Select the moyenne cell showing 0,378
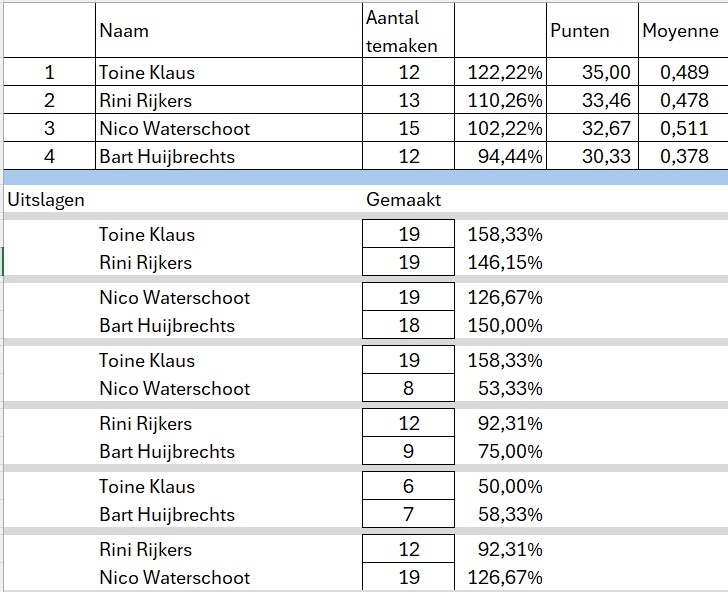Image resolution: width=728 pixels, height=592 pixels. coord(685,156)
